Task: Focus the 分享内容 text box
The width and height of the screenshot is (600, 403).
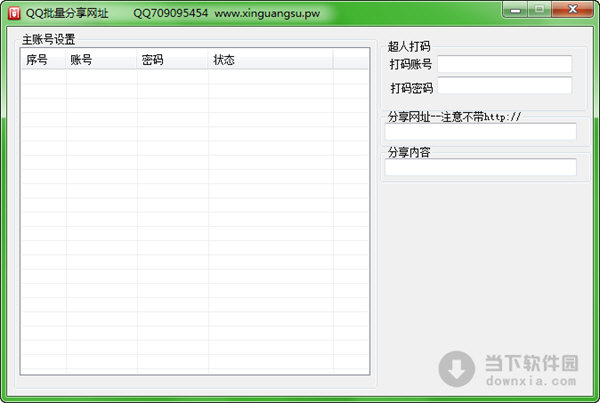Action: [481, 167]
